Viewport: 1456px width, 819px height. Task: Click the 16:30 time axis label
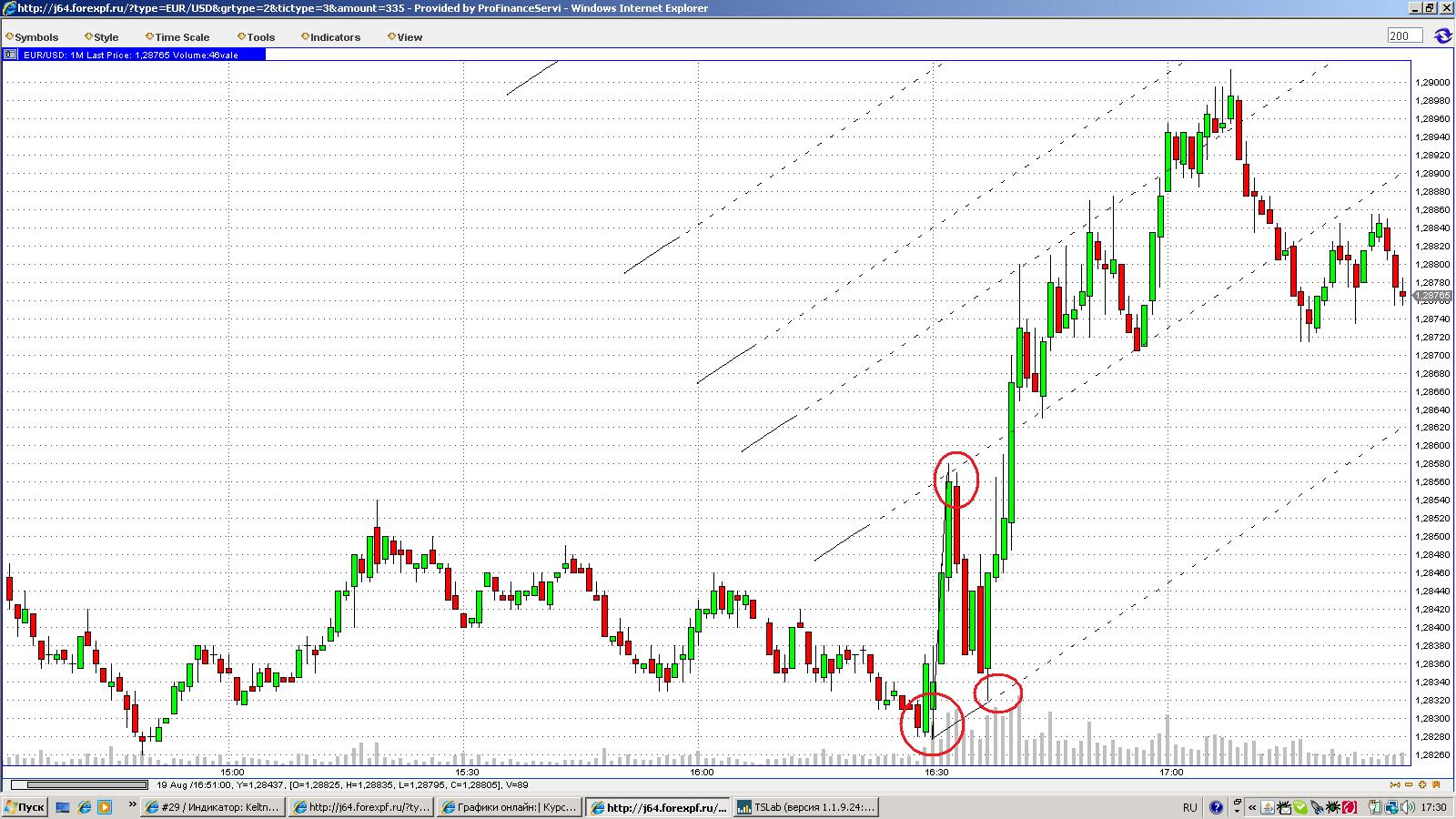point(936,773)
